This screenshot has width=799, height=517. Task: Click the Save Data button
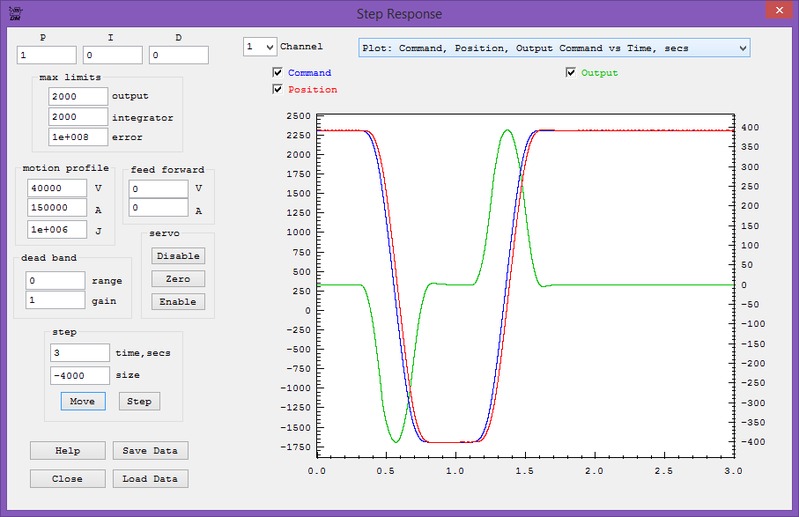(149, 451)
